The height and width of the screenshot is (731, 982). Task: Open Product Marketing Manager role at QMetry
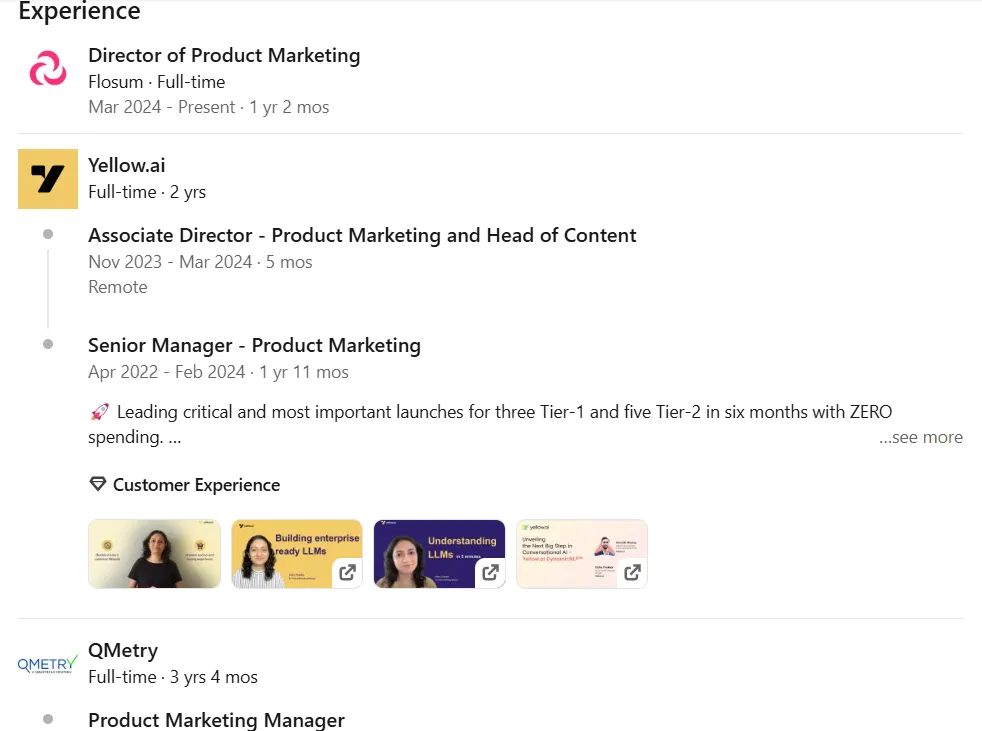tap(216, 720)
